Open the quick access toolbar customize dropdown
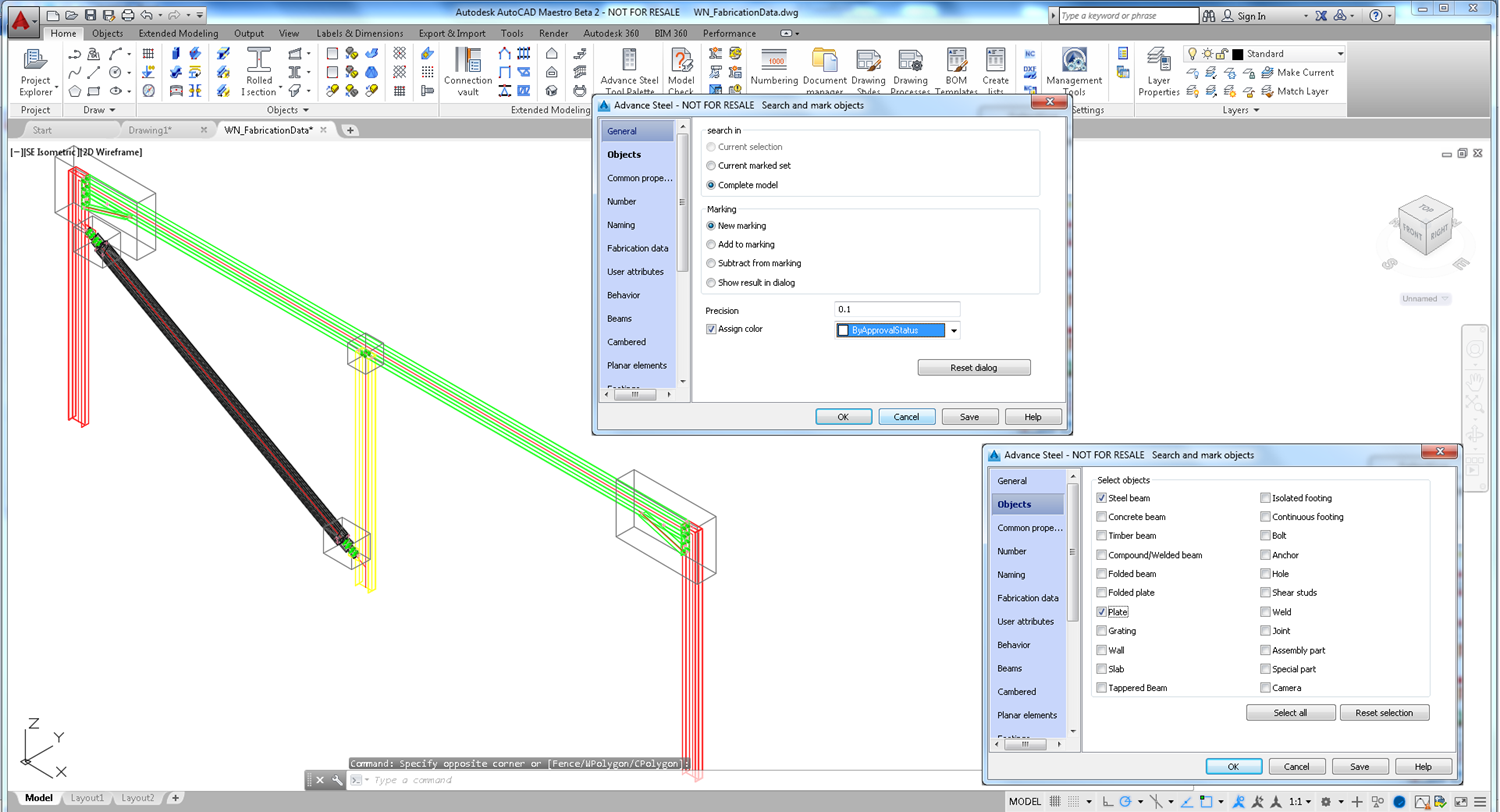1500x812 pixels. (x=200, y=15)
